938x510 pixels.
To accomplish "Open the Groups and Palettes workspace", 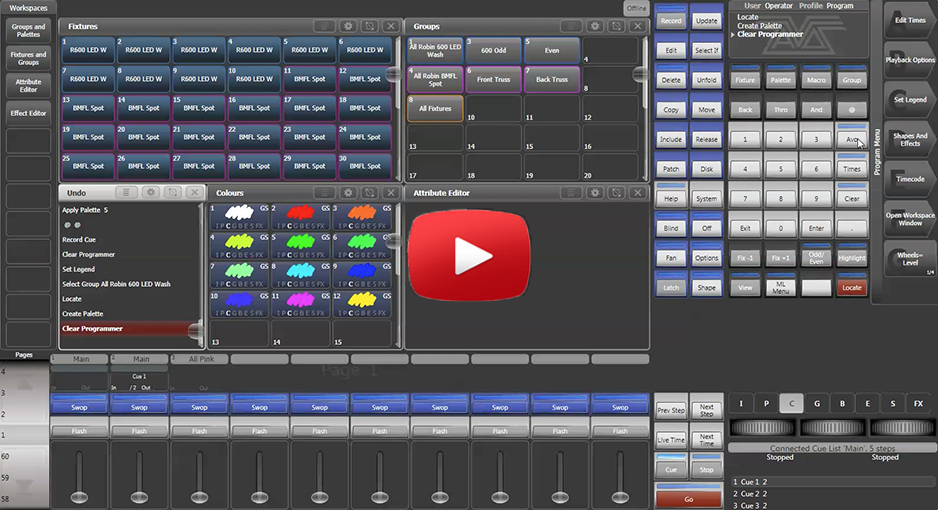I will 28,31.
